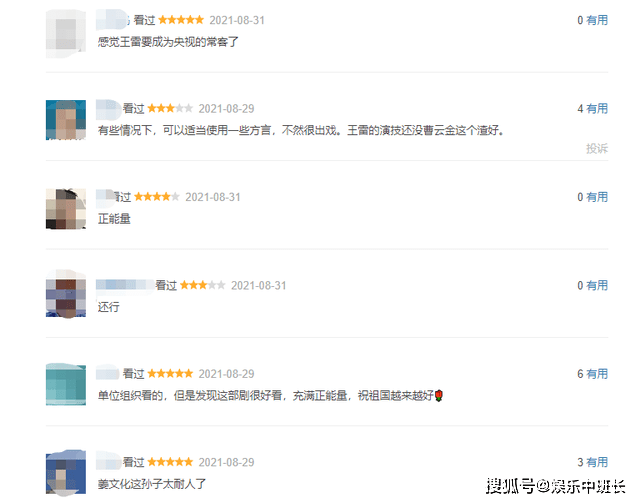Image resolution: width=640 pixels, height=503 pixels.
Task: Click the avatar next to the 正能量 comment
Action: tap(66, 209)
